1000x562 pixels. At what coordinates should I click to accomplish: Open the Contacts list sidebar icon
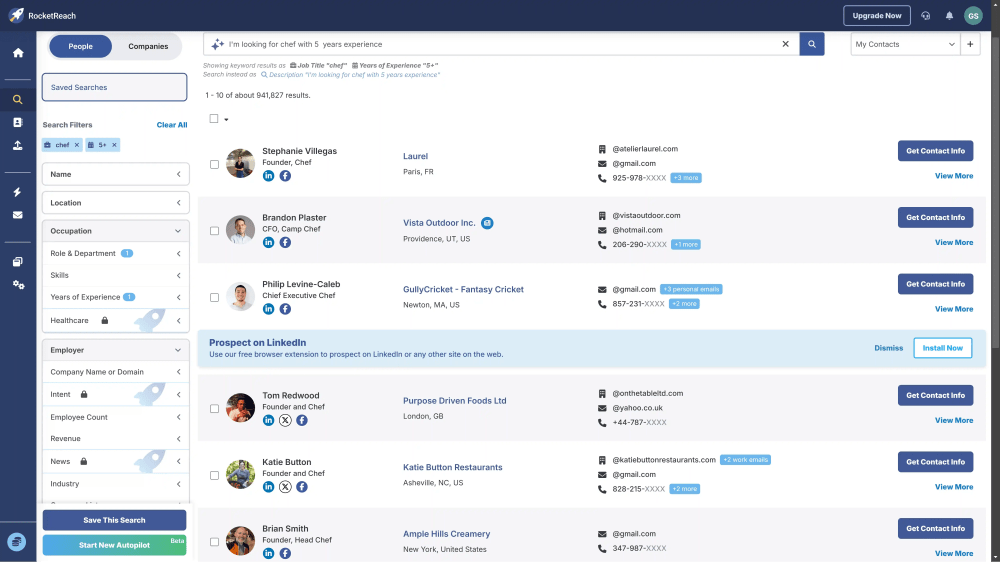(18, 122)
